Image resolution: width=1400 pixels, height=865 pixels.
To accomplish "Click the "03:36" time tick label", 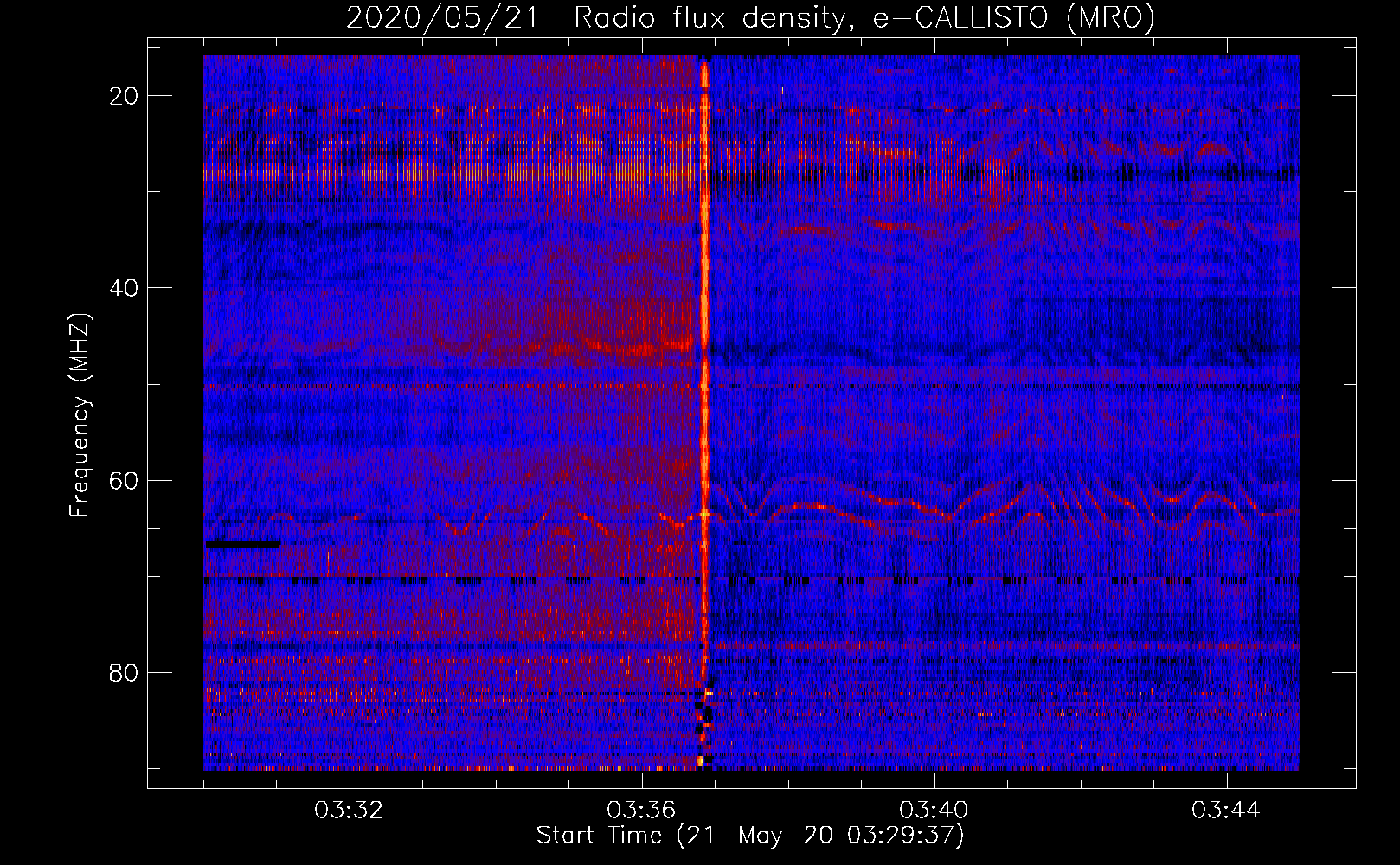I will [642, 811].
